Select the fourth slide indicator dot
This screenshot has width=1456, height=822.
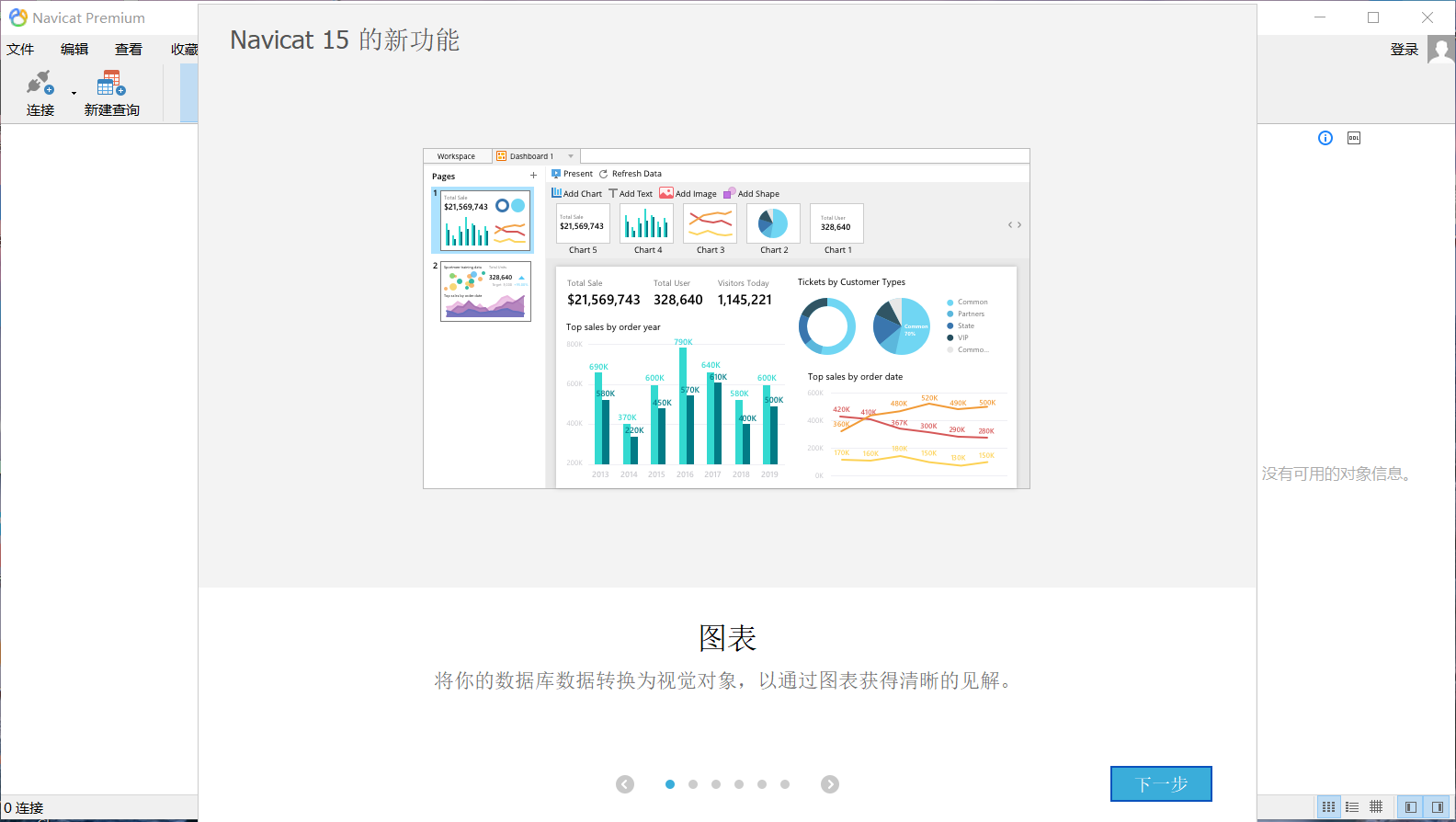(x=739, y=784)
